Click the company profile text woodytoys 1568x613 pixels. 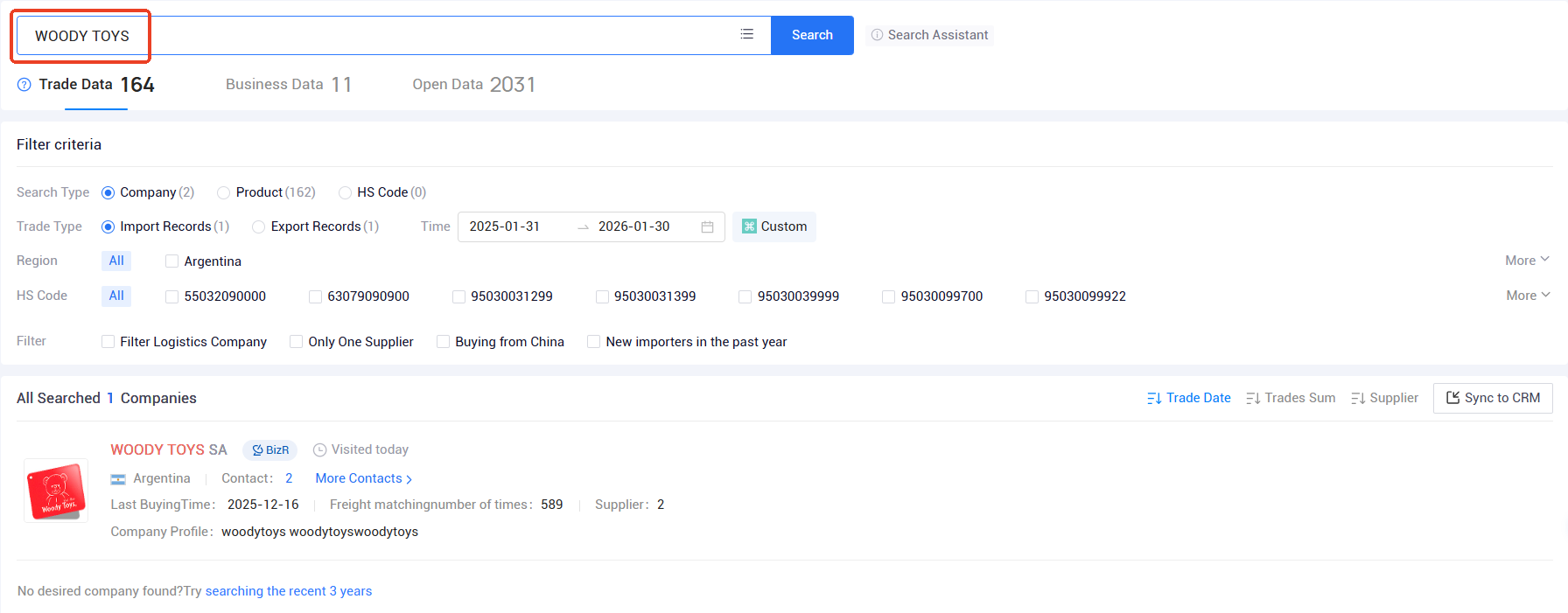coord(320,532)
